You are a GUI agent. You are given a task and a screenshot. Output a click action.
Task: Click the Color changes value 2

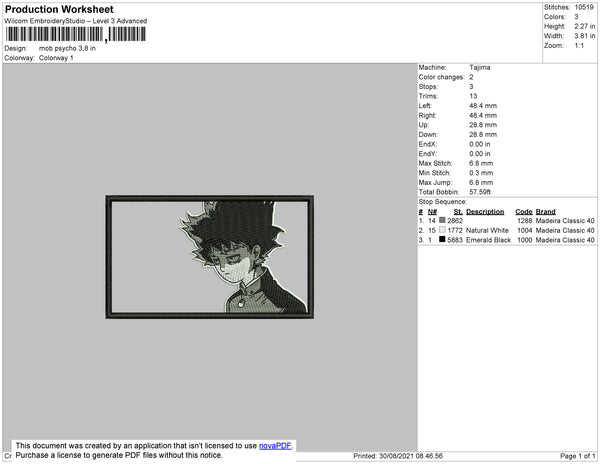click(x=471, y=77)
